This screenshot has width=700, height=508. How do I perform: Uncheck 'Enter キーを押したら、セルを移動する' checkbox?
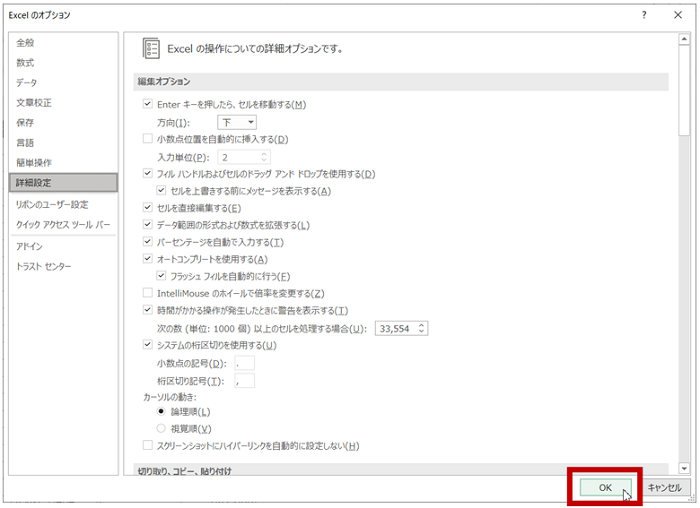point(148,105)
